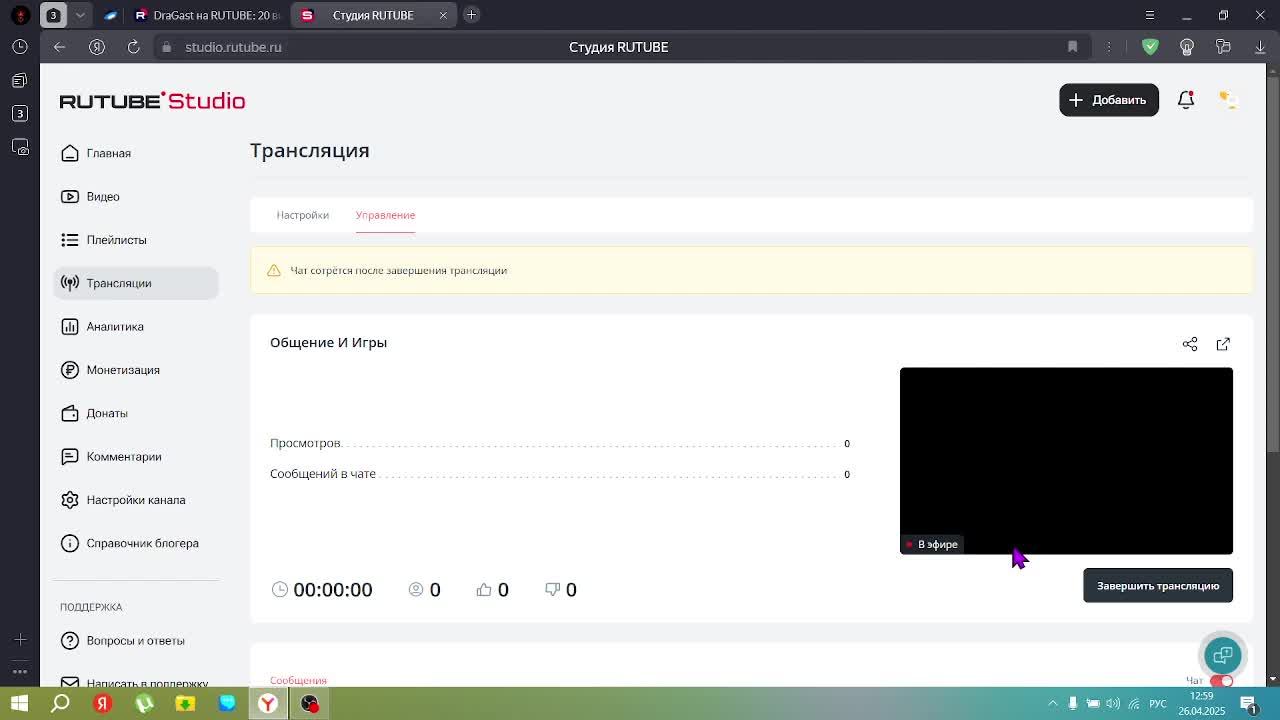Open Windows Start menu
This screenshot has width=1280, height=720.
click(19, 704)
